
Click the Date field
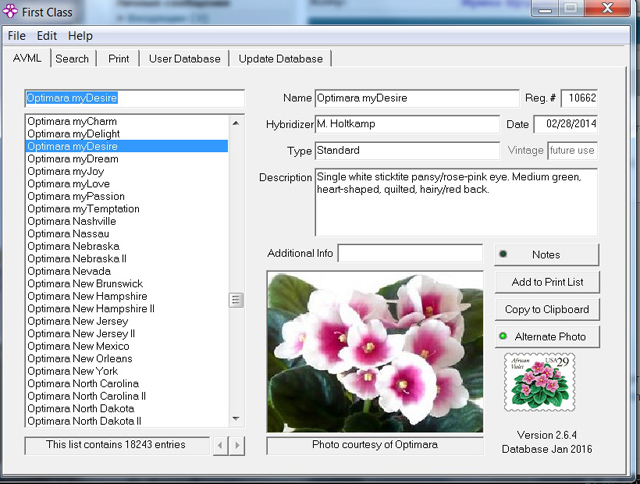tap(566, 124)
